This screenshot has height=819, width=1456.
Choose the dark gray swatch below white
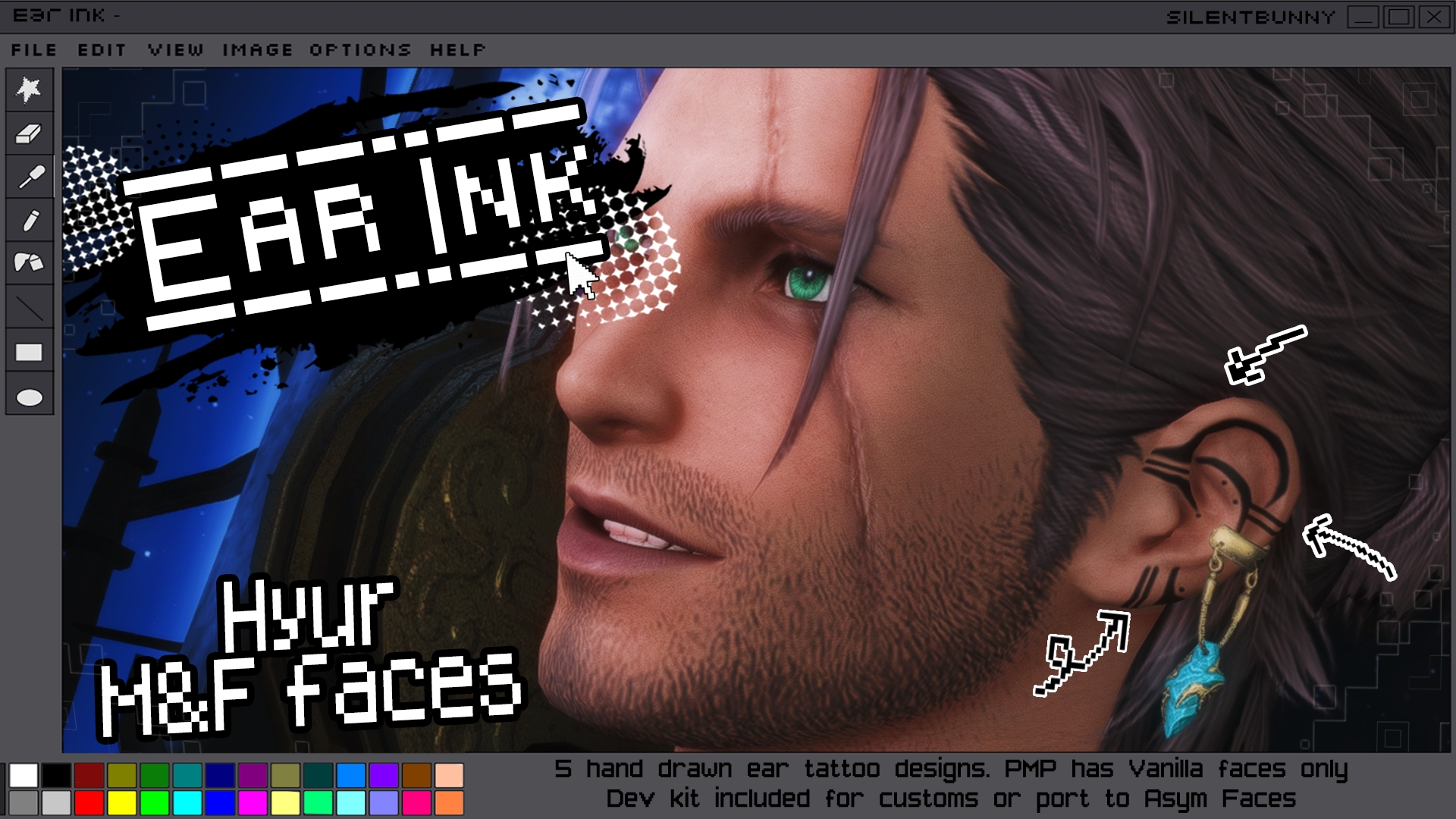[24, 803]
